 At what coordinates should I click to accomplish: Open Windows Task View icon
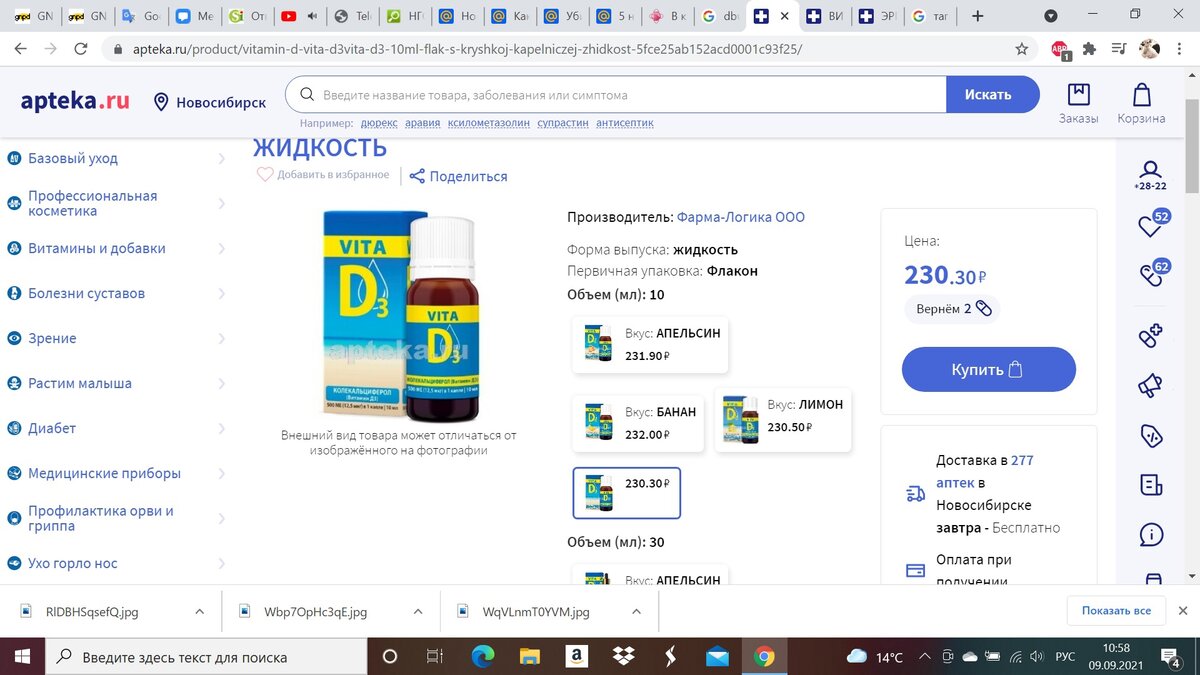tap(435, 657)
